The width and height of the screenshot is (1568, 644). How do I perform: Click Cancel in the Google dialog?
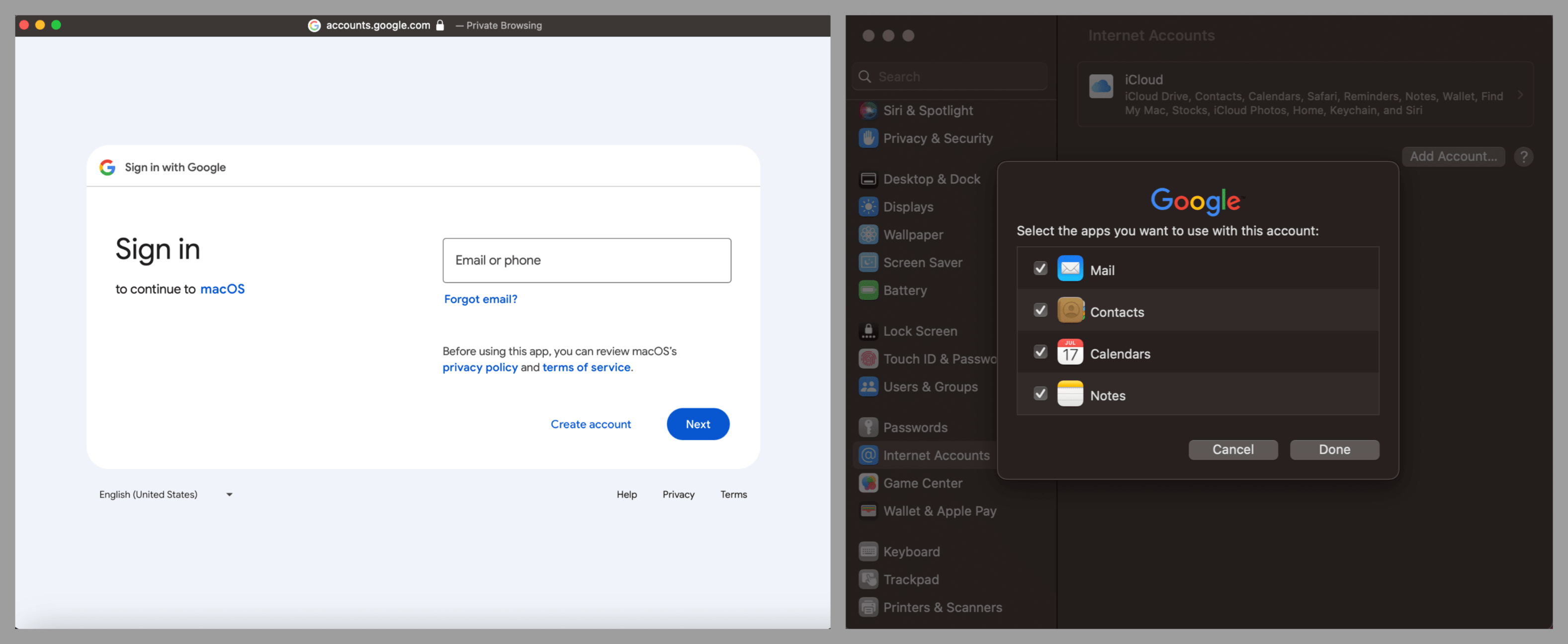click(x=1232, y=449)
